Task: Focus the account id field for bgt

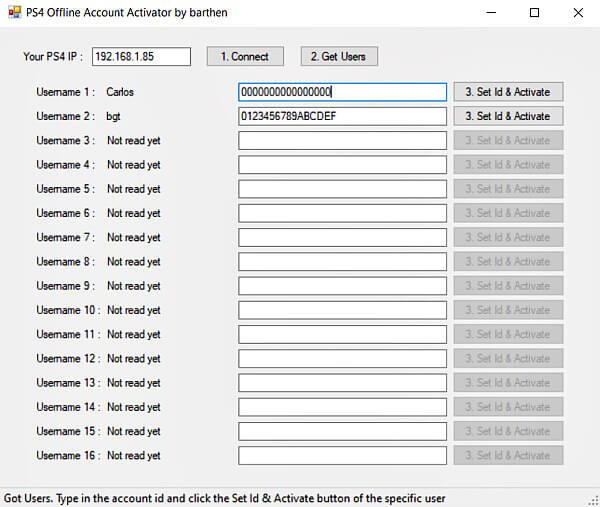Action: point(342,116)
